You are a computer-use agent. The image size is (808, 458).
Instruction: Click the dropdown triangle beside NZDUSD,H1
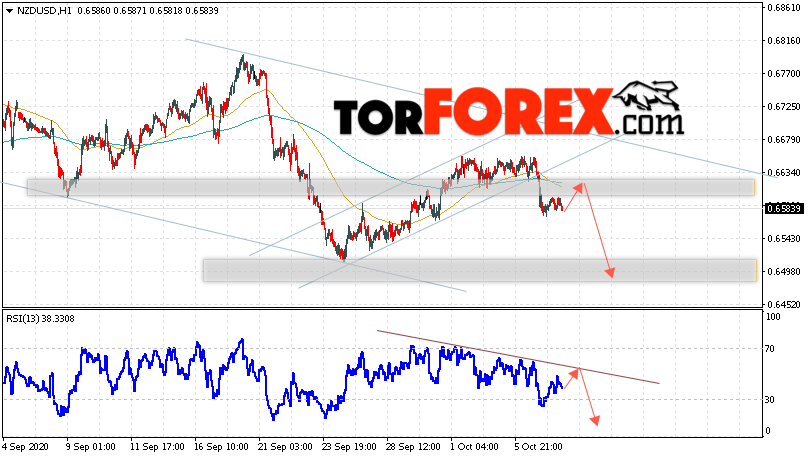coord(9,11)
